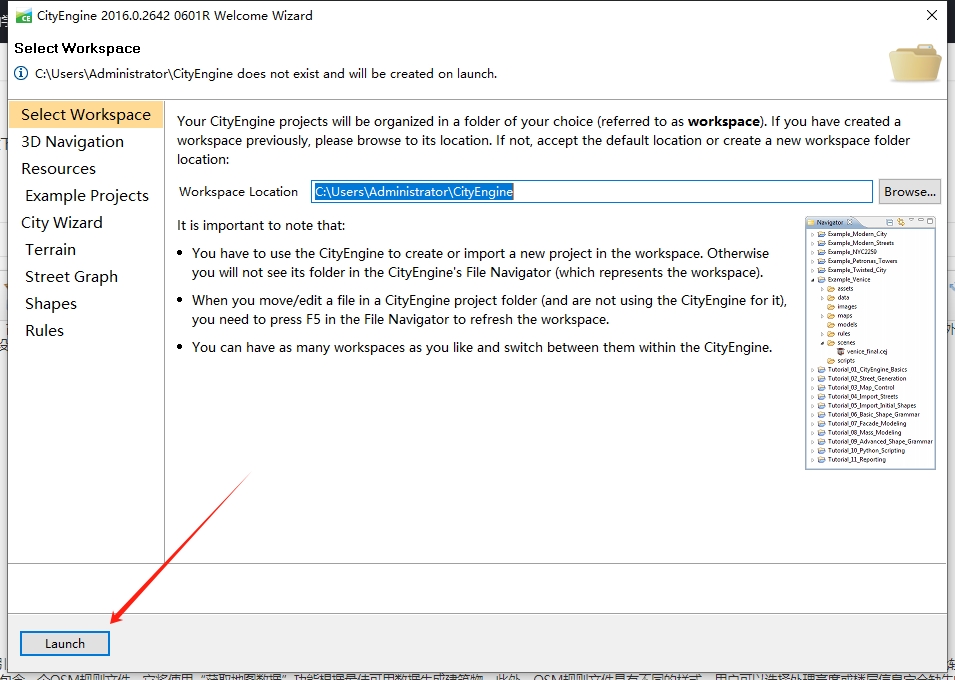Open the Browse... folder chooser
The image size is (955, 680).
click(x=909, y=191)
